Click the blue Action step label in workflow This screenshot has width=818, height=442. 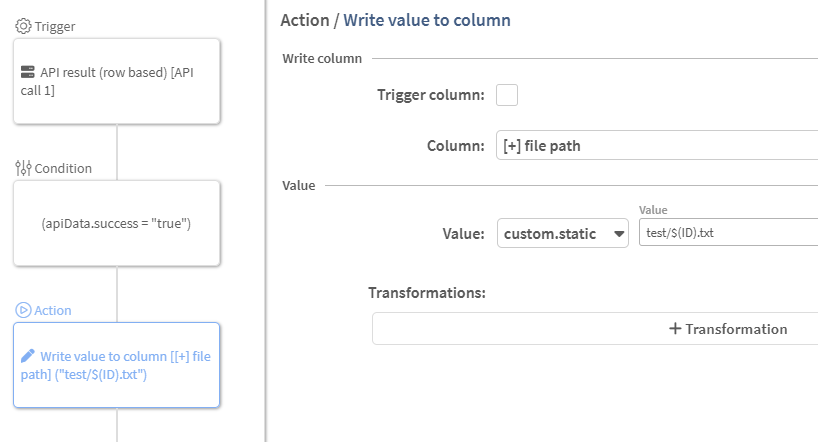pos(53,310)
